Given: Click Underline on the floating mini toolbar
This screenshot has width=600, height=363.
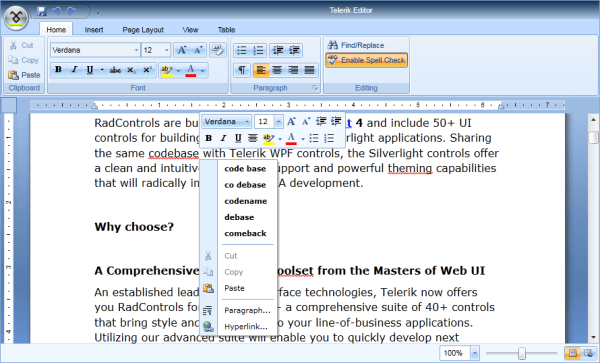Looking at the screenshot, I should coord(238,138).
